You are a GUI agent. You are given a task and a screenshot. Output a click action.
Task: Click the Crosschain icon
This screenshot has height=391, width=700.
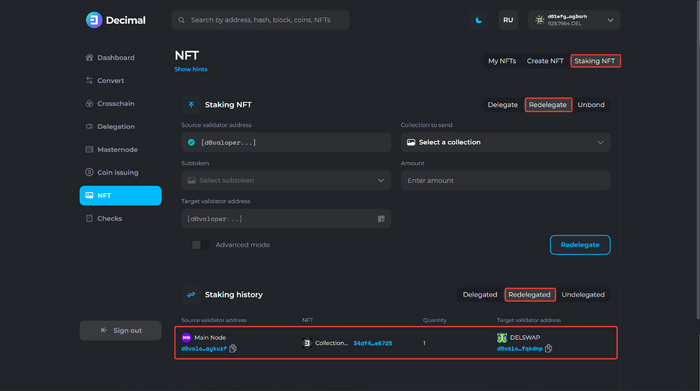pos(89,103)
